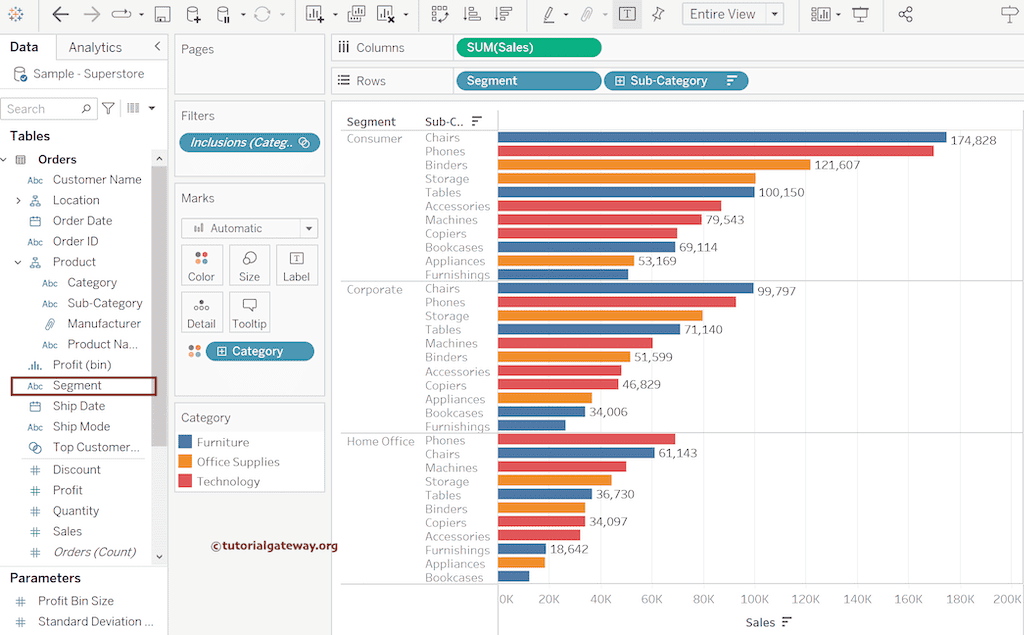The image size is (1024, 635).
Task: Click the filter icon beside the Search box
Action: 109,109
